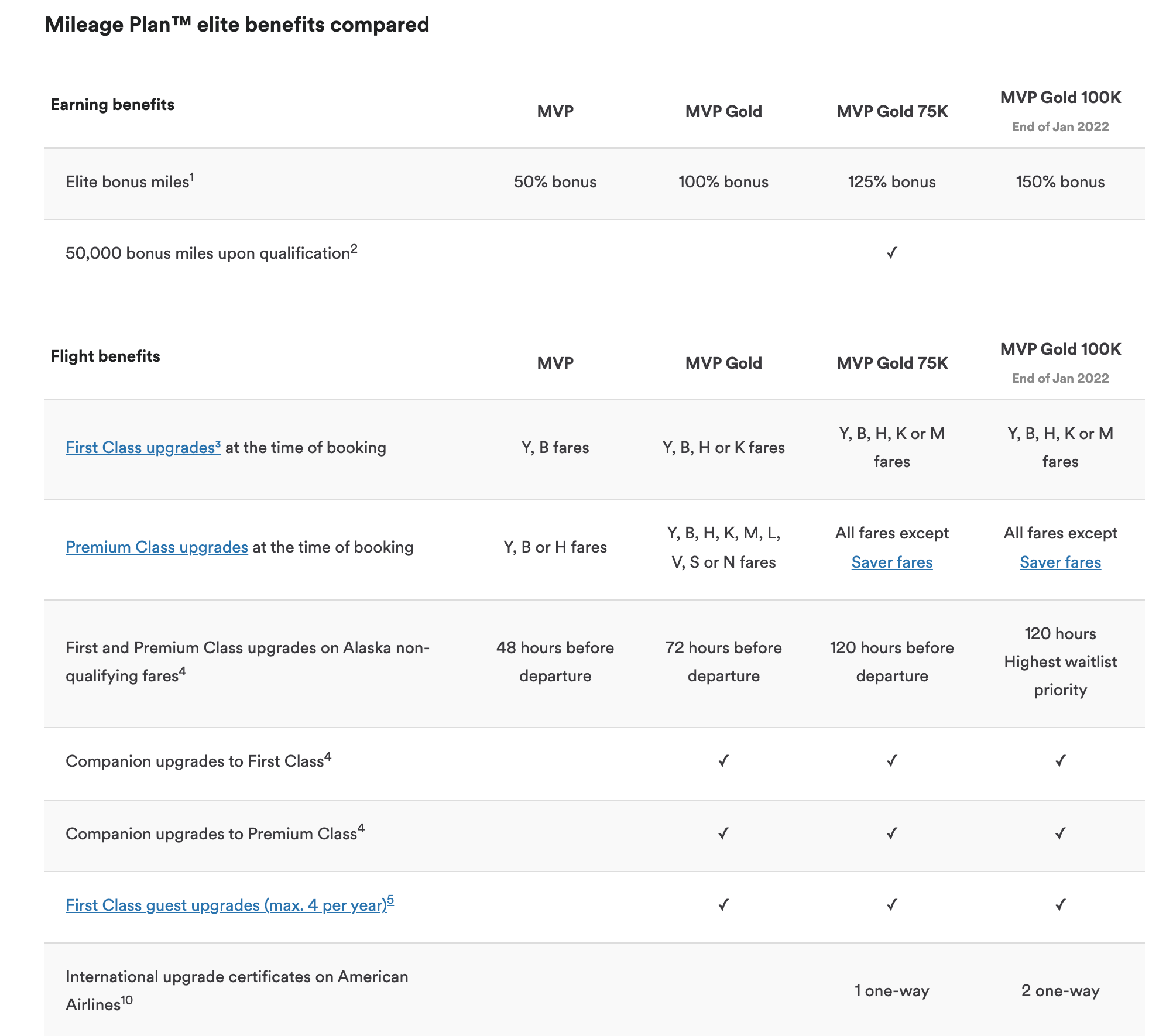Follow Saver fares link in MVP Gold 75K column
Image resolution: width=1166 pixels, height=1036 pixels.
tap(891, 562)
